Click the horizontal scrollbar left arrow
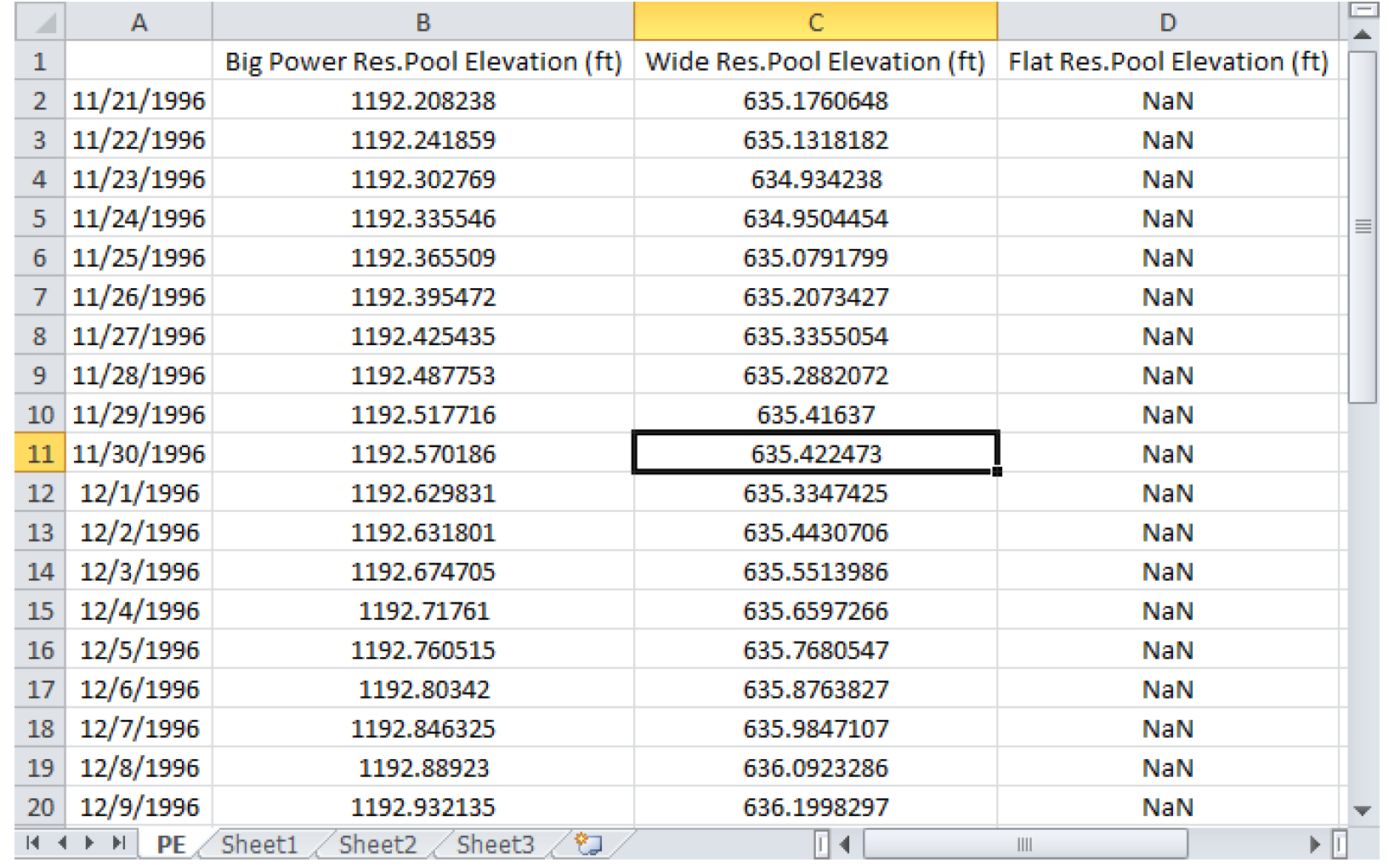The image size is (1389, 868). click(x=845, y=844)
